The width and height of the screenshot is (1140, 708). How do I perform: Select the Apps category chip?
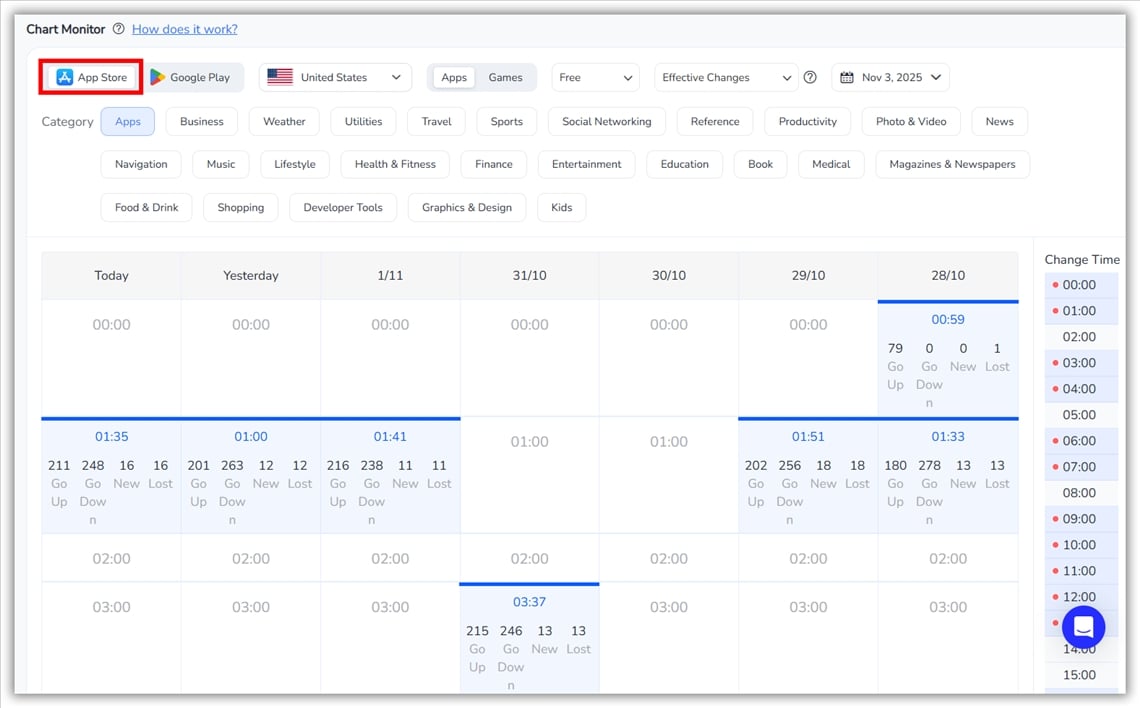point(128,121)
